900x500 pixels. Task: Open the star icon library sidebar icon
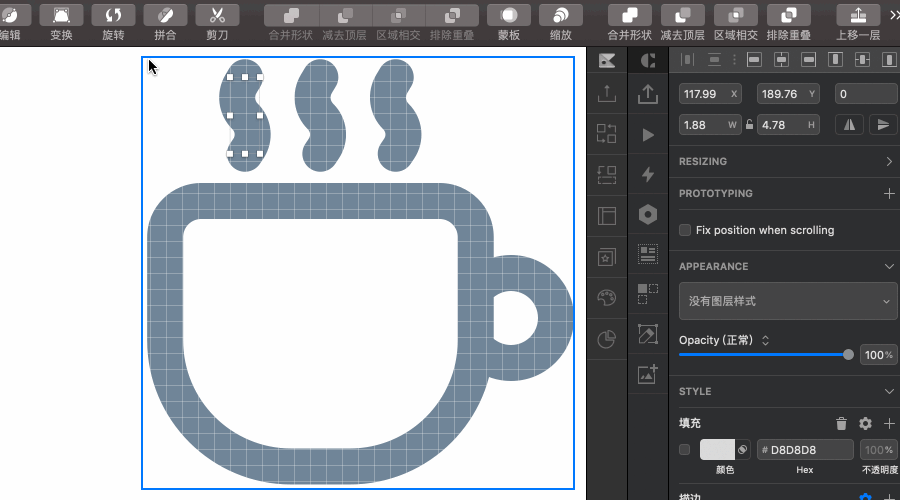click(607, 257)
